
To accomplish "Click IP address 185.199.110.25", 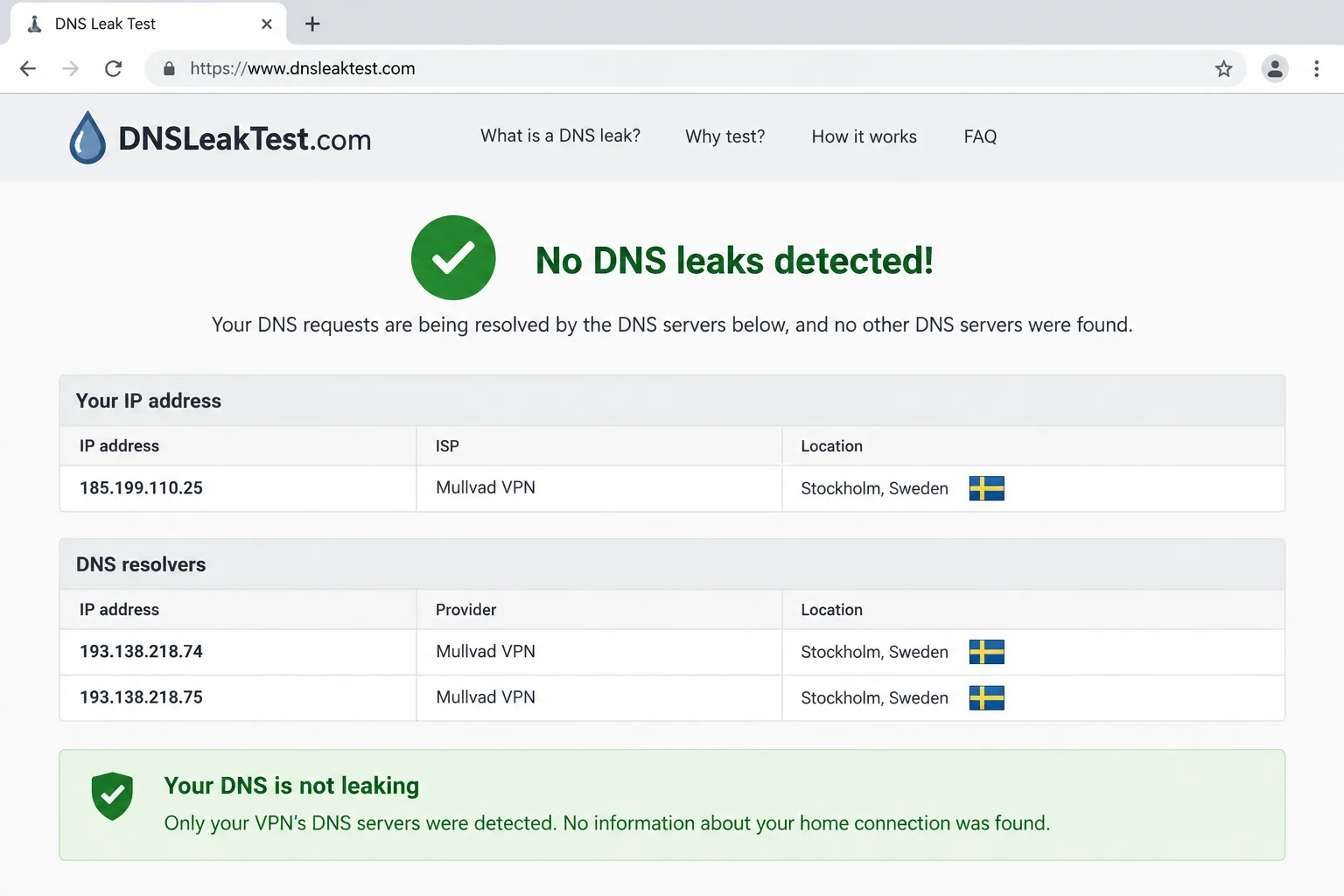I will click(x=141, y=487).
